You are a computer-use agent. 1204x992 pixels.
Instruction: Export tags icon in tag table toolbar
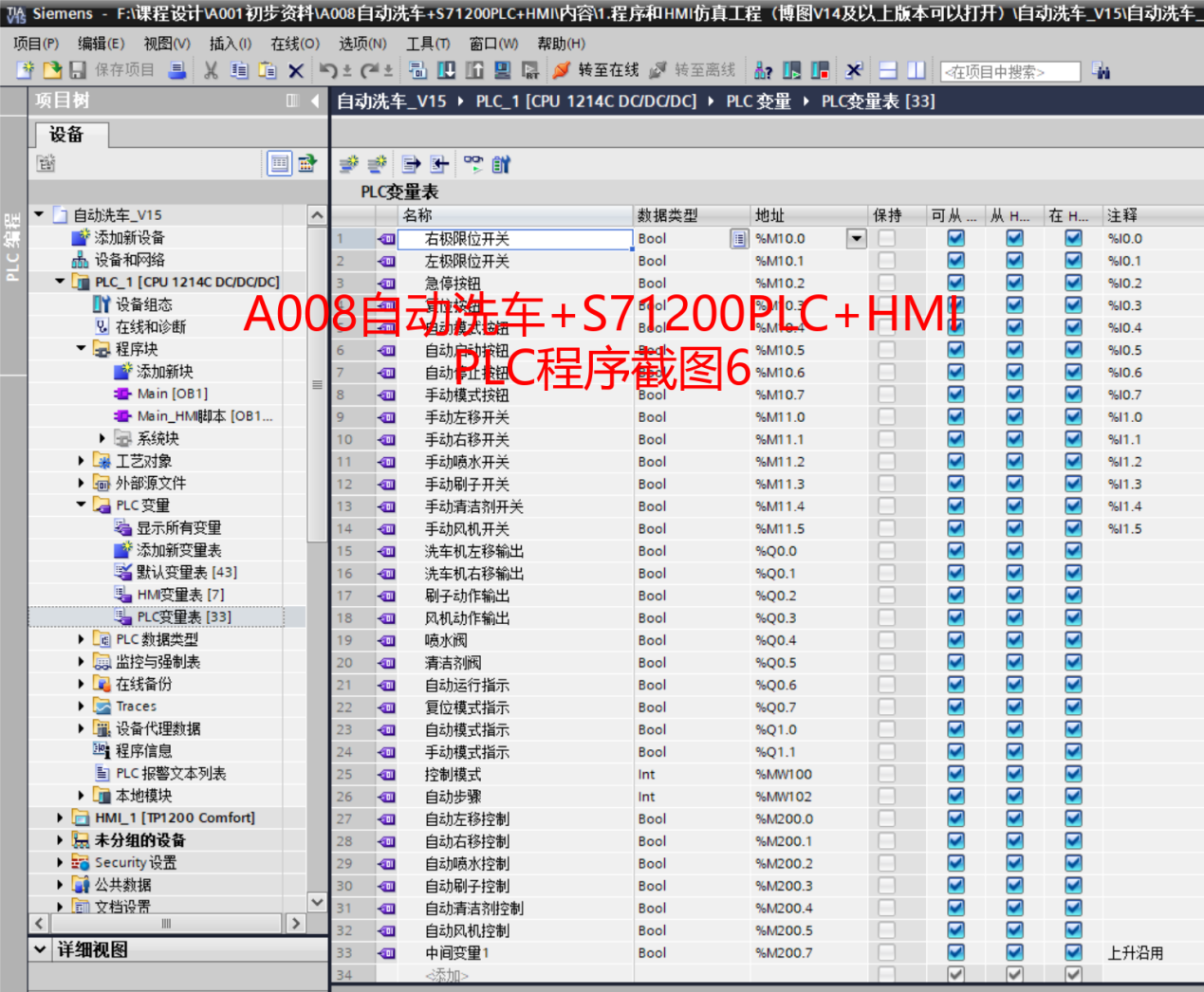point(411,164)
